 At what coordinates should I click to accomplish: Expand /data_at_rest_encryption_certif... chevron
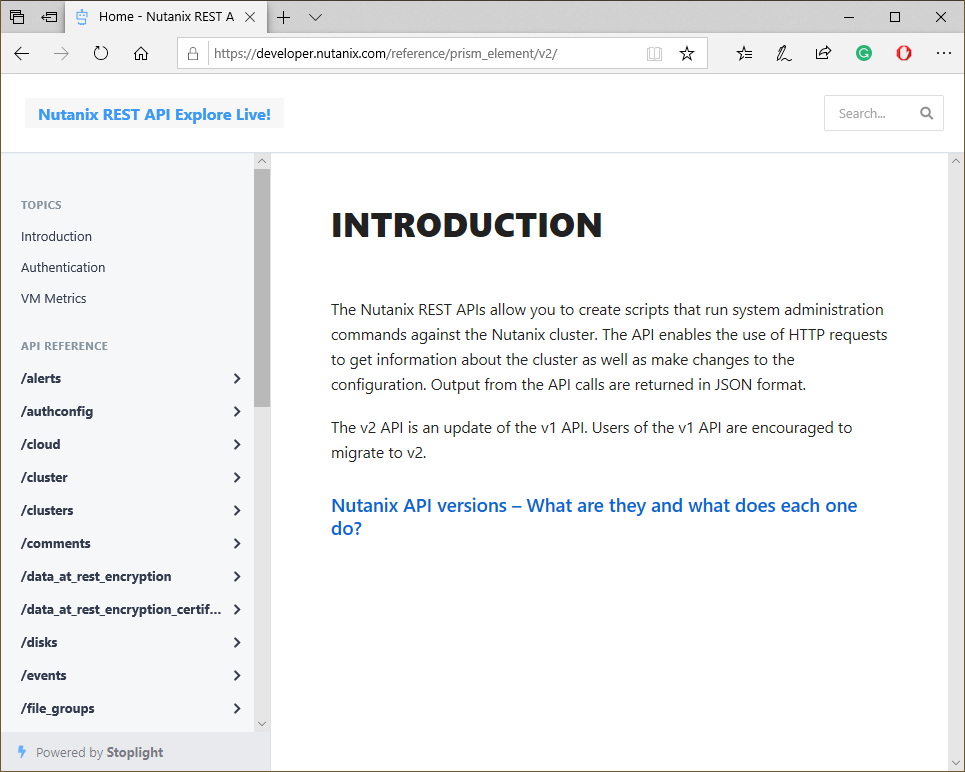tap(237, 609)
